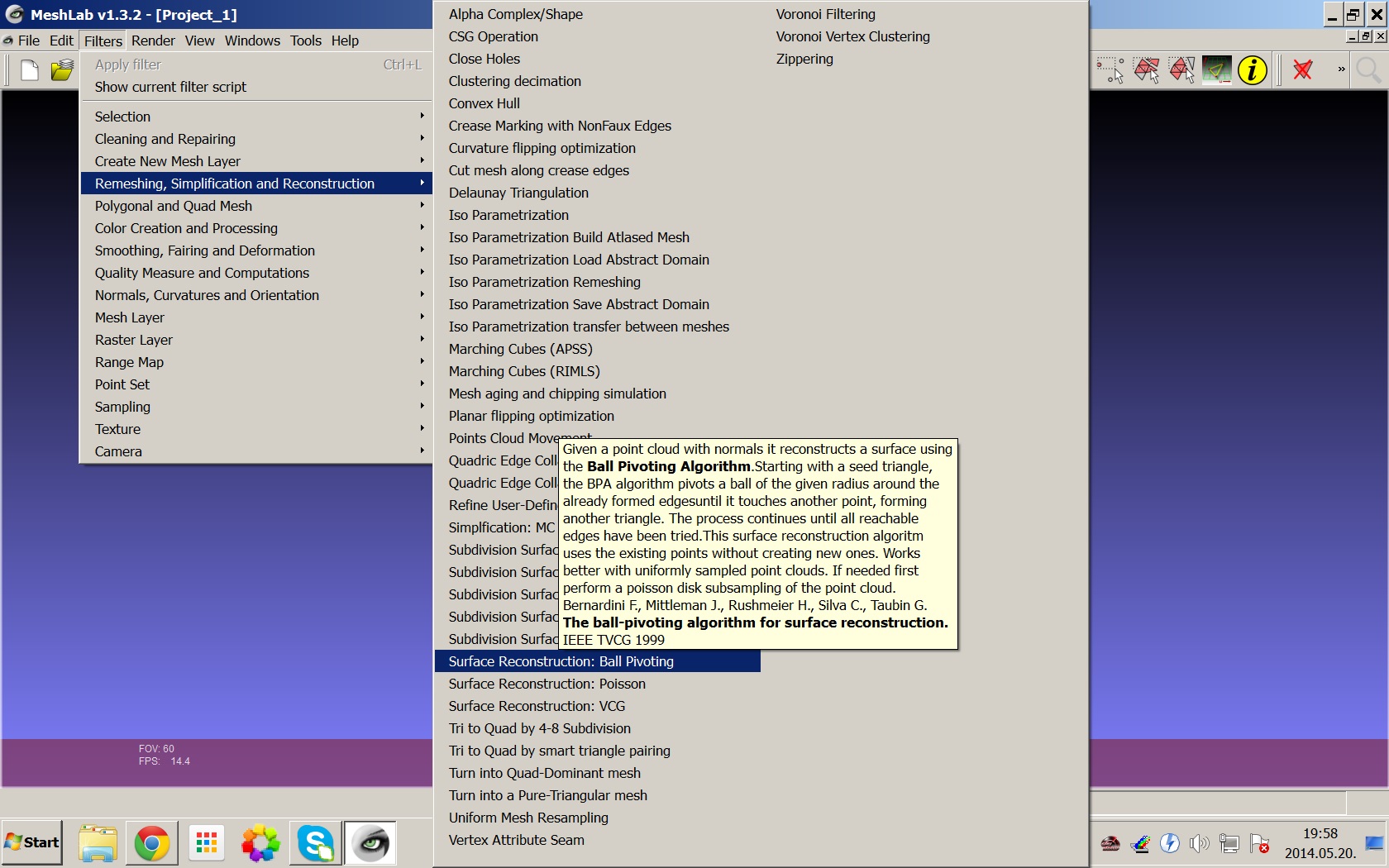Click the yellow Get Info icon
The image size is (1389, 868).
[x=1253, y=70]
